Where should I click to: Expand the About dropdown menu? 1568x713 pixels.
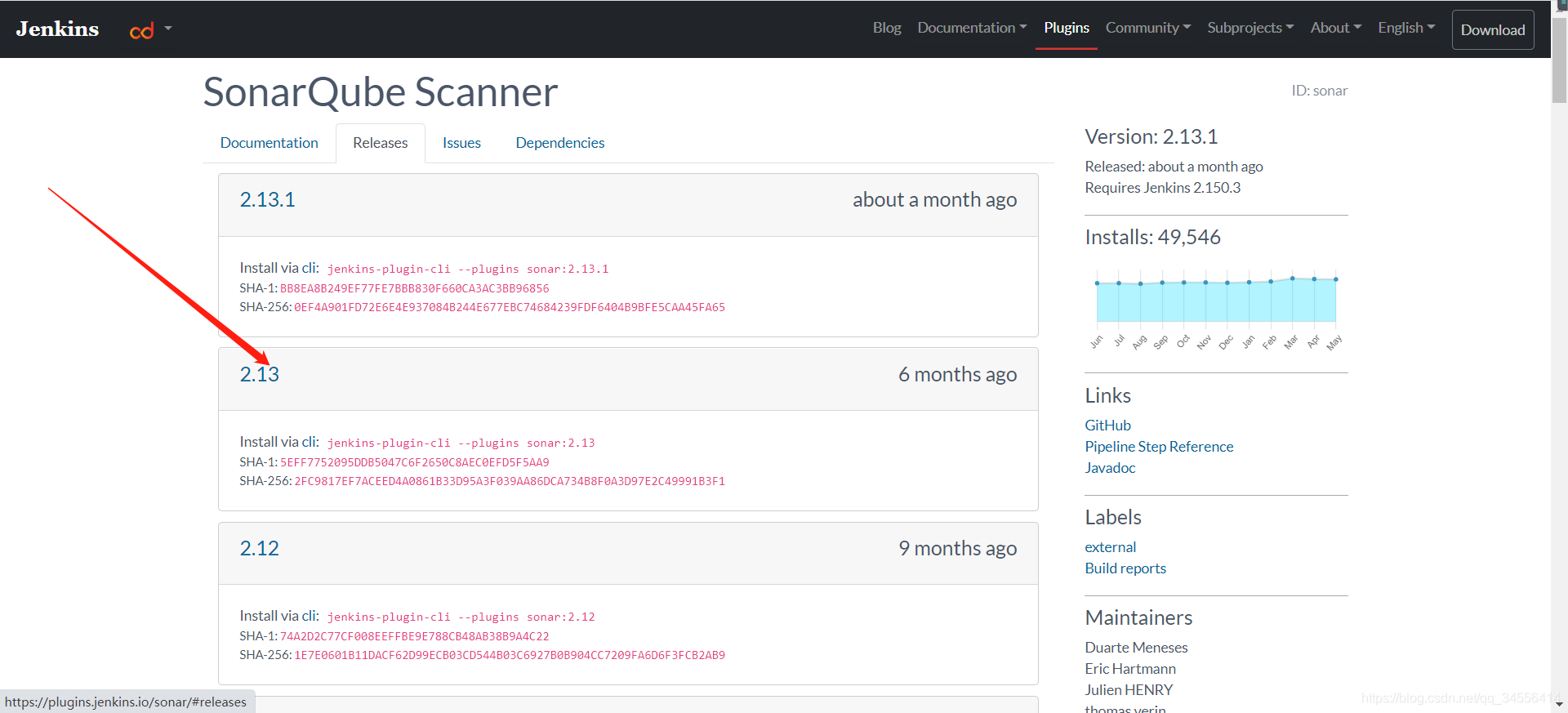click(1336, 28)
